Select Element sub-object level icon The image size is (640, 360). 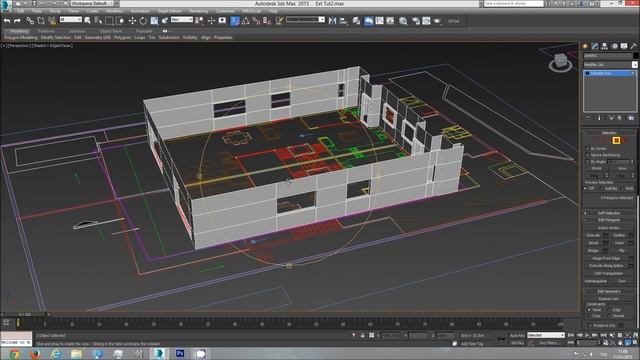[624, 140]
